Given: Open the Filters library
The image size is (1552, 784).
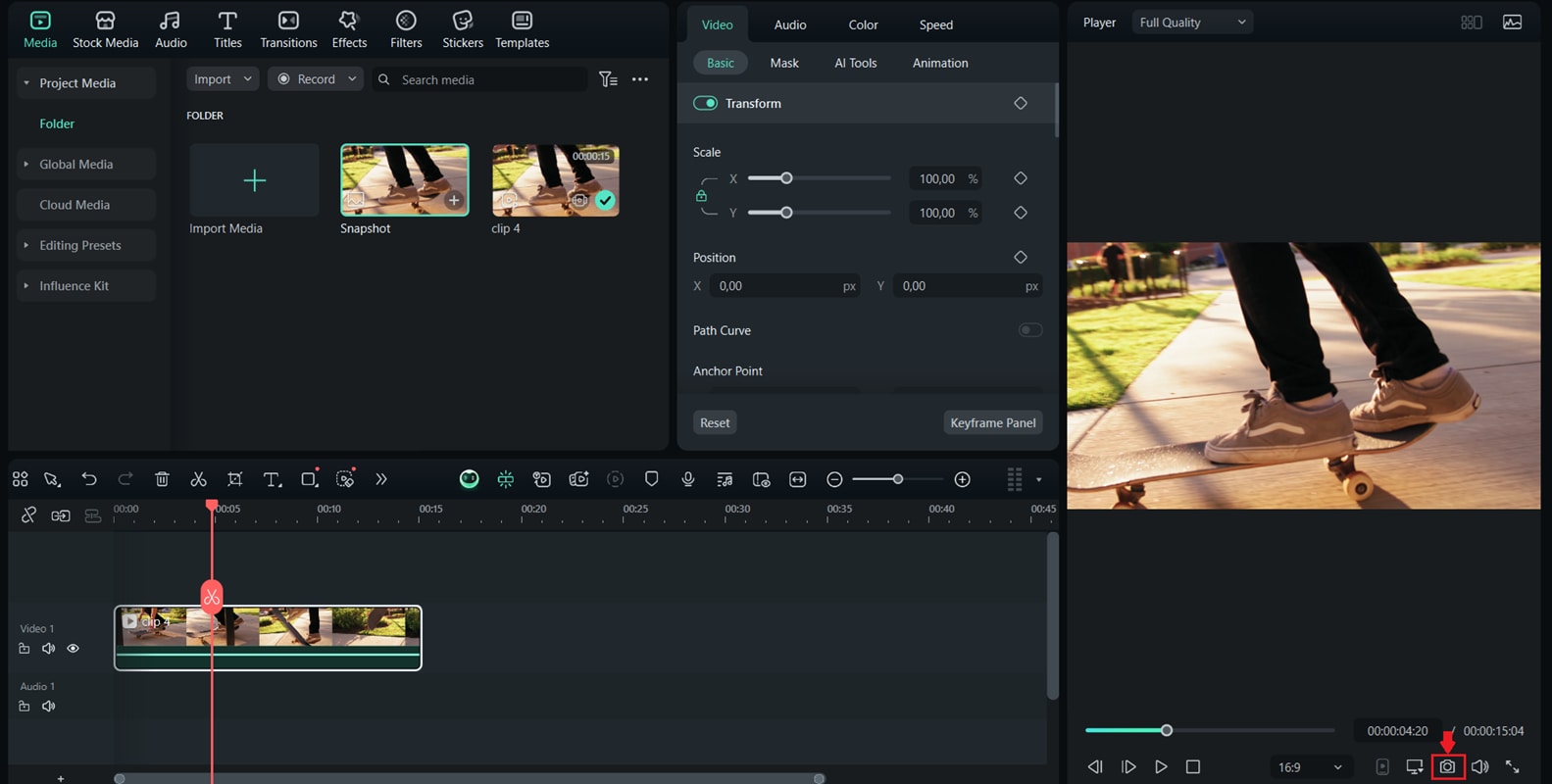Looking at the screenshot, I should point(406,29).
